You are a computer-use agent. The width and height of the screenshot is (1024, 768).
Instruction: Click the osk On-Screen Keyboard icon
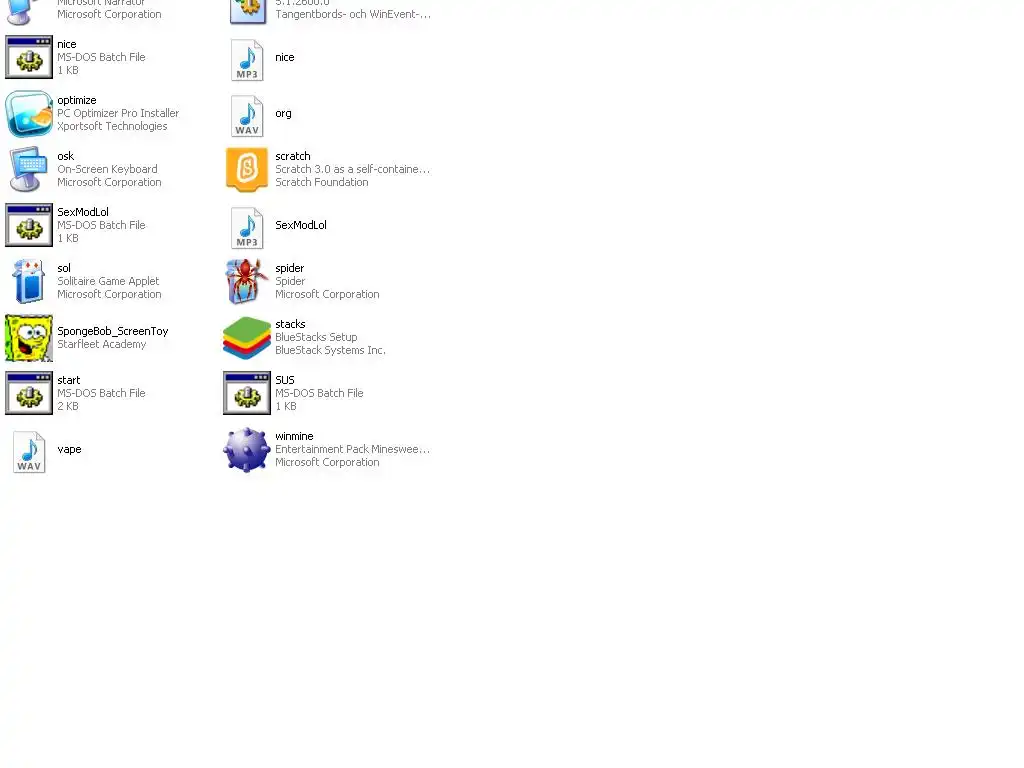(x=29, y=169)
